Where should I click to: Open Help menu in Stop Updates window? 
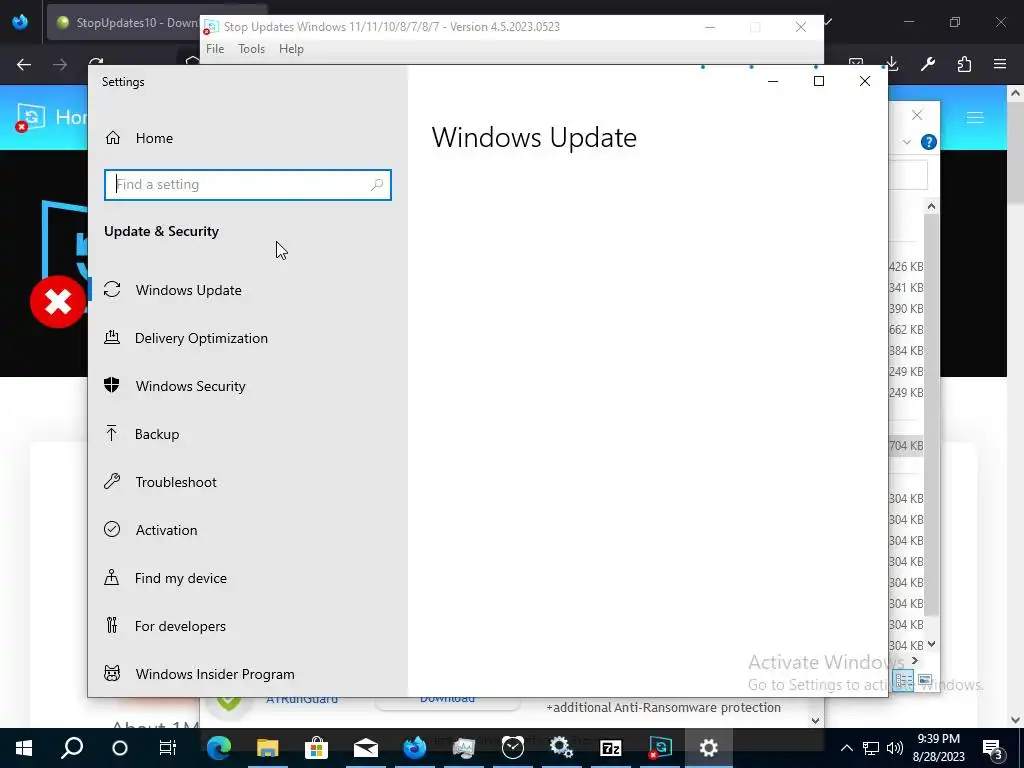(291, 49)
